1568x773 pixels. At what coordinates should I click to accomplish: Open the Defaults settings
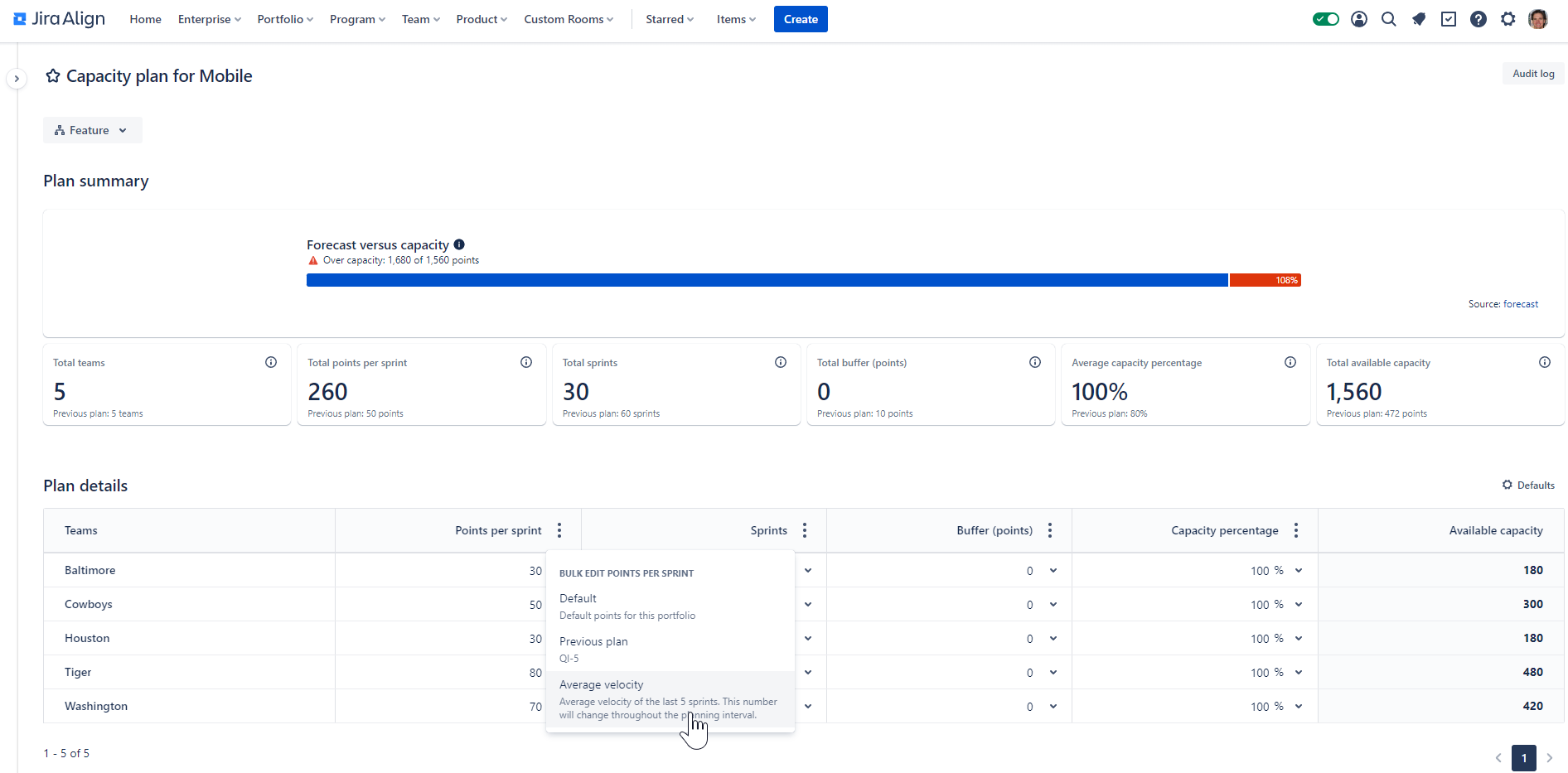point(1528,485)
